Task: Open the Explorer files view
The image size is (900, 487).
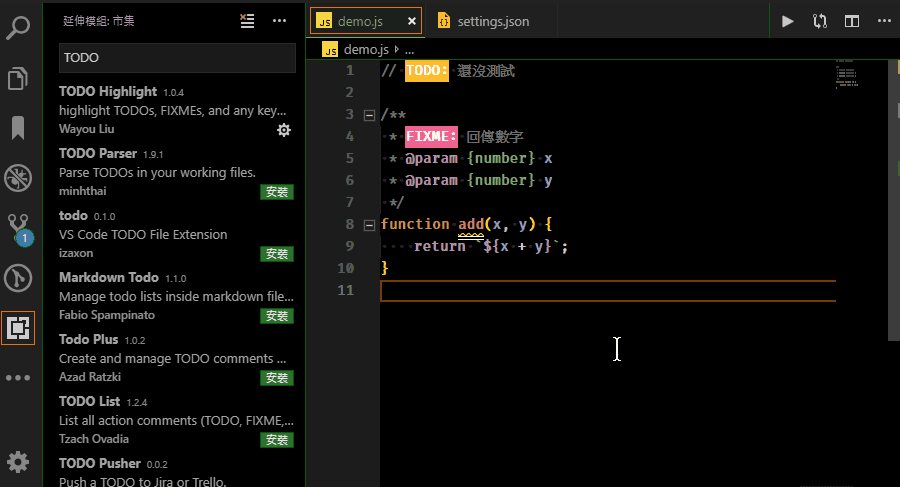Action: click(x=18, y=79)
